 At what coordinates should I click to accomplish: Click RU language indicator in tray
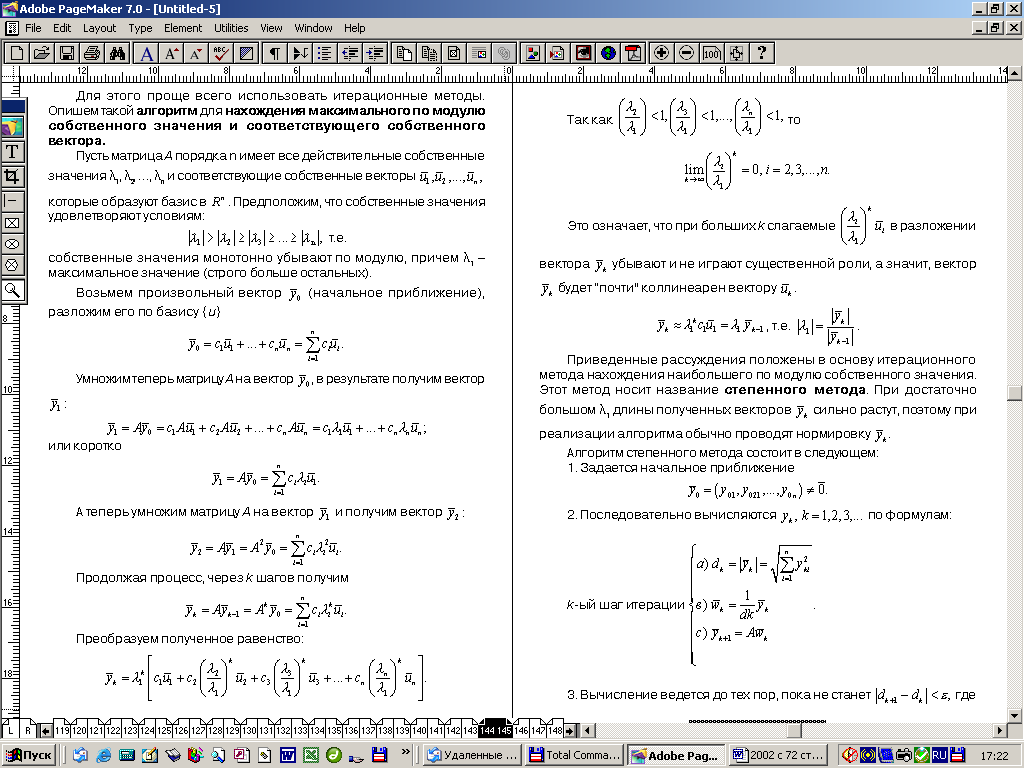click(x=939, y=755)
